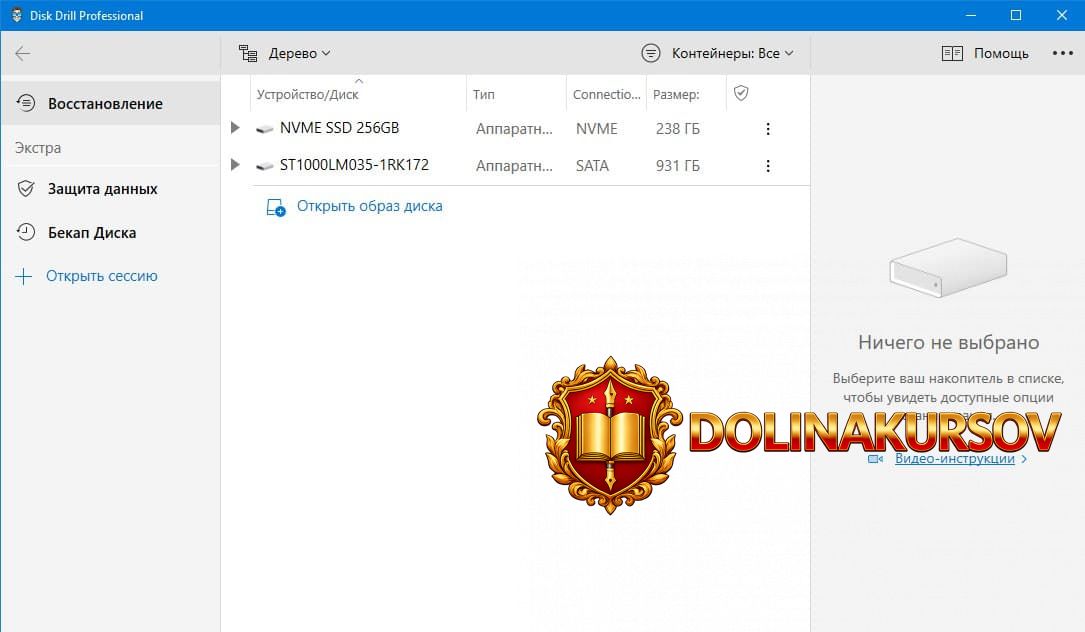The height and width of the screenshot is (632, 1085).
Task: Open the kebab menu for ST1000LM035-1RK172
Action: coord(768,166)
